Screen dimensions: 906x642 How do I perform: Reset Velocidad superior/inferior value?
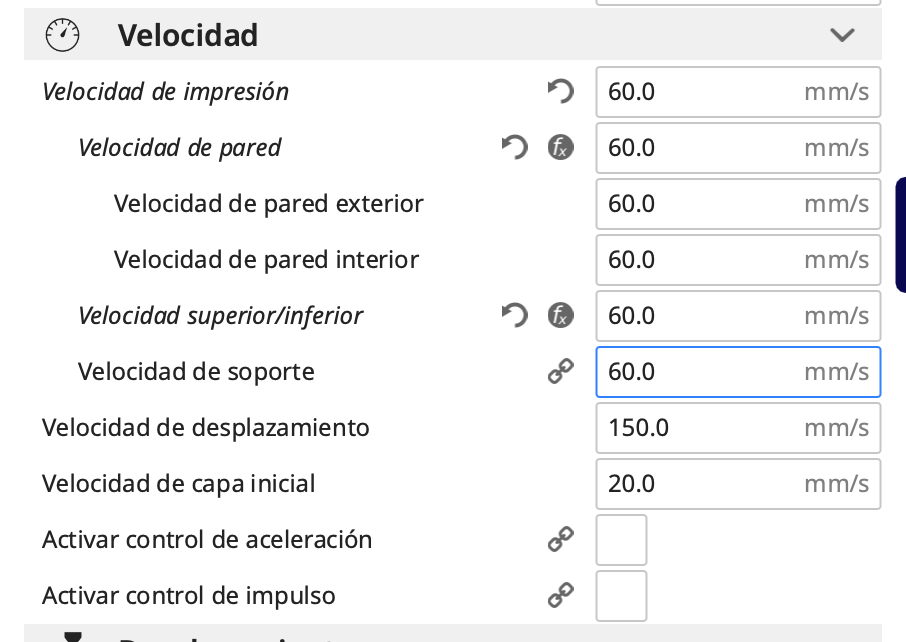click(x=514, y=316)
